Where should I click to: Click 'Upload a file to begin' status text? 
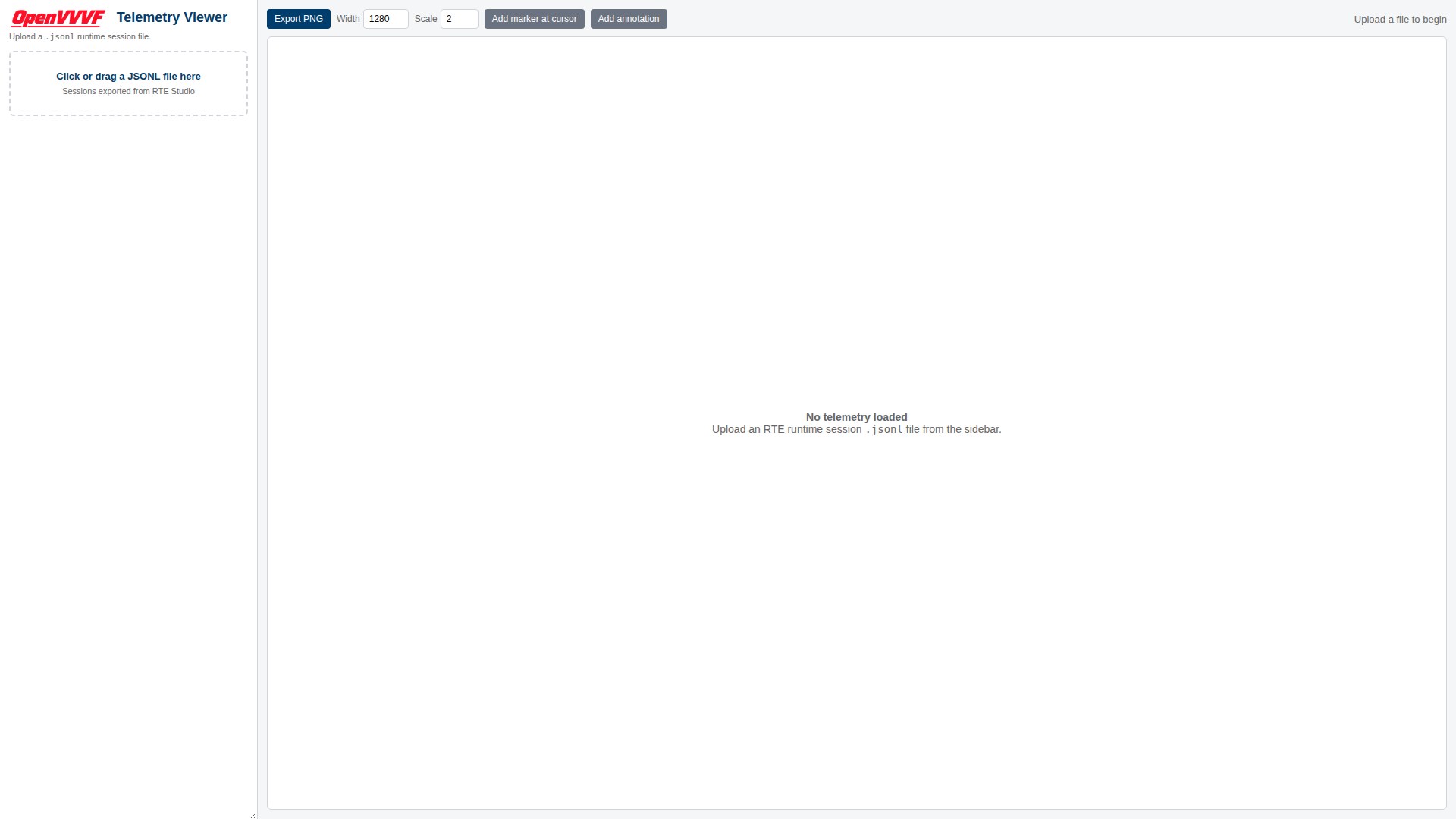point(1400,20)
